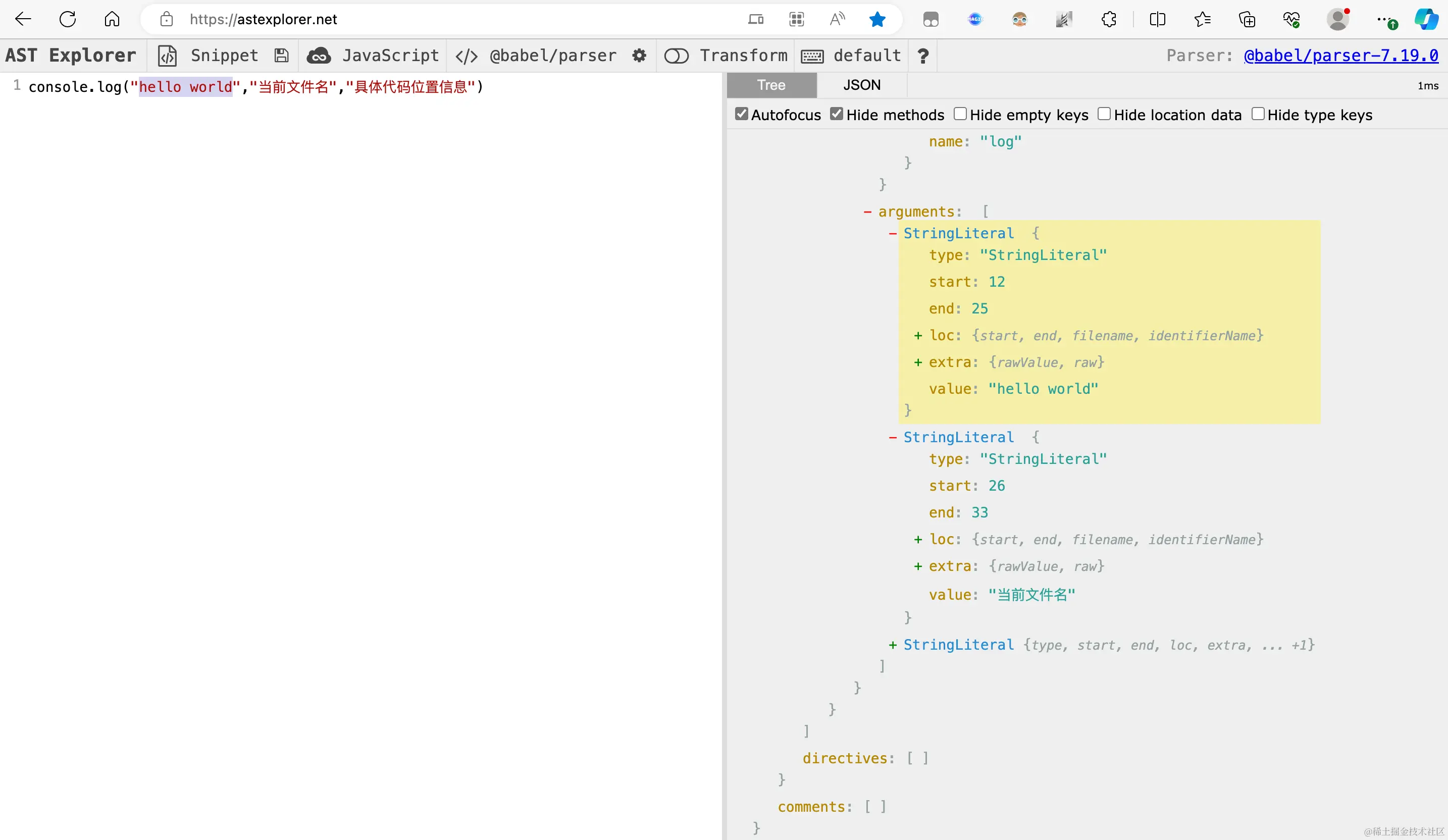
Task: Open the JavaScript language menu
Action: 390,55
